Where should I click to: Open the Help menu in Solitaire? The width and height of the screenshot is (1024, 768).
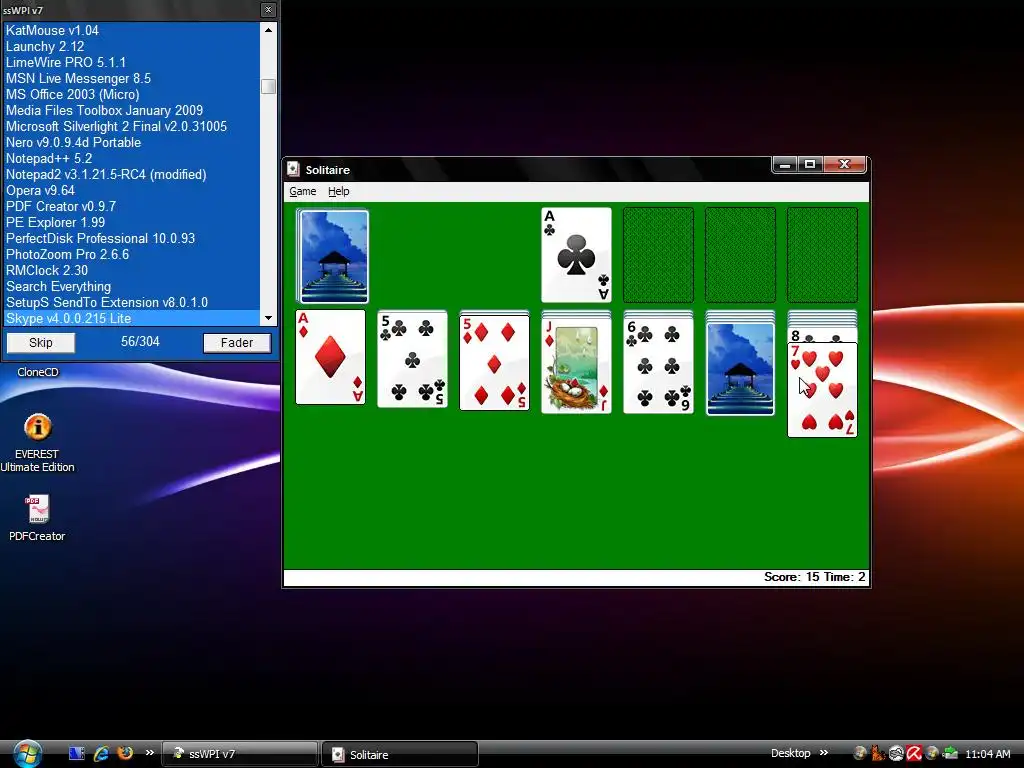338,191
